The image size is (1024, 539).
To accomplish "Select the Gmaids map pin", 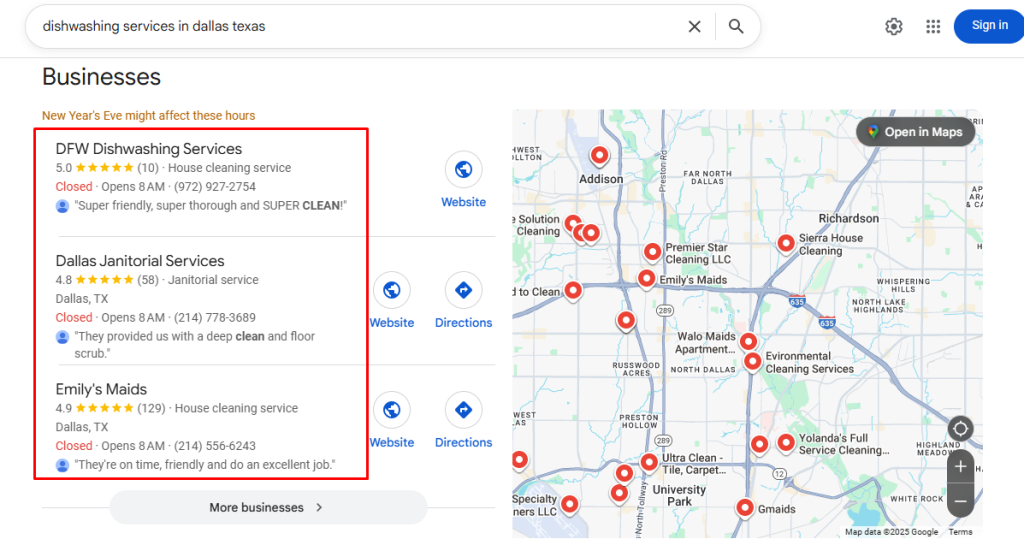I will (x=744, y=508).
